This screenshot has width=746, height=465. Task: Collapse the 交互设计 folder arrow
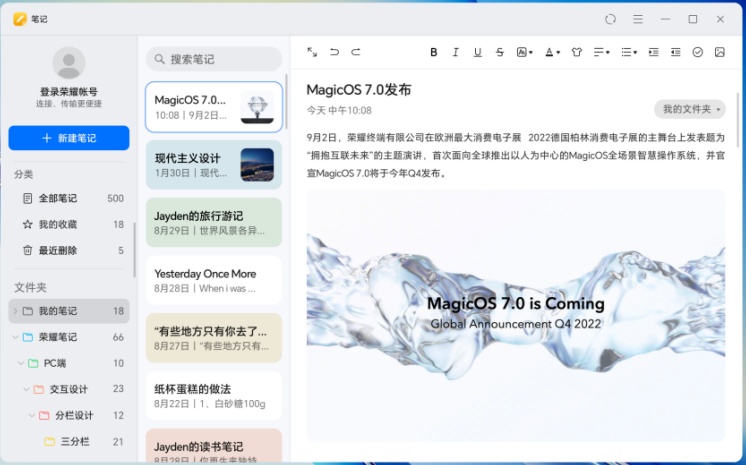click(26, 389)
